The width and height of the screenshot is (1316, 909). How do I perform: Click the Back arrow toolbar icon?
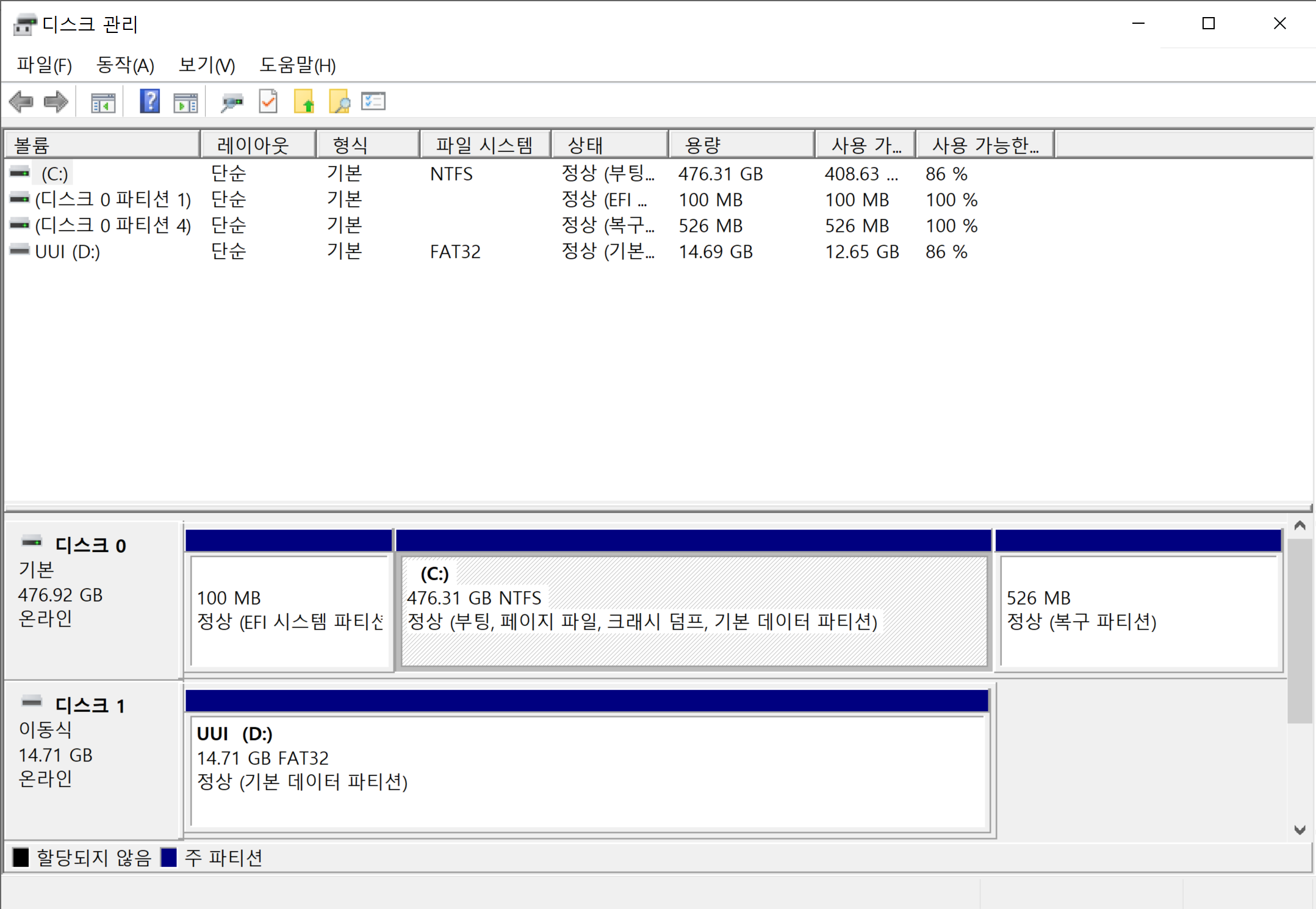22,102
